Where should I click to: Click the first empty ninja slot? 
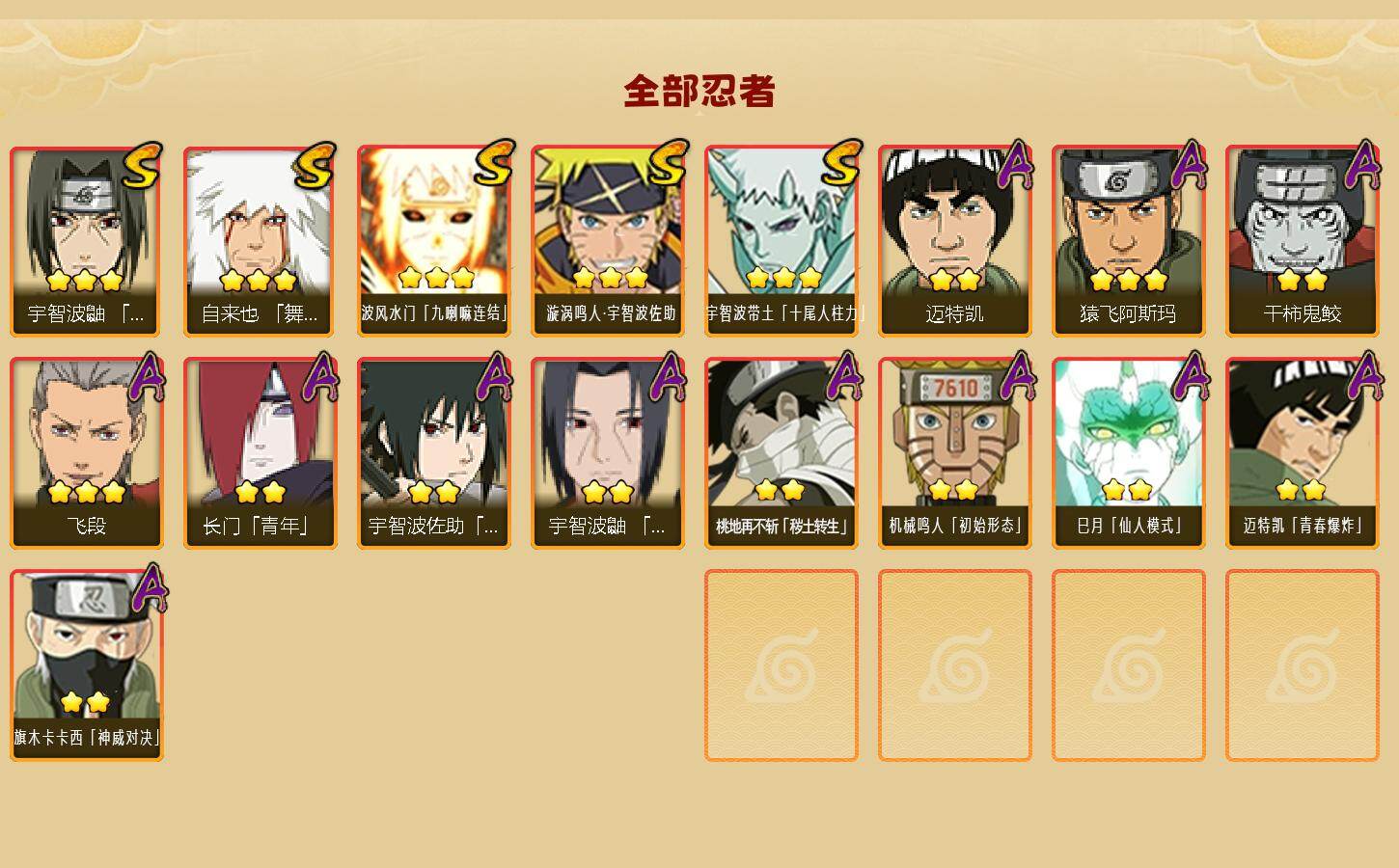click(x=781, y=665)
